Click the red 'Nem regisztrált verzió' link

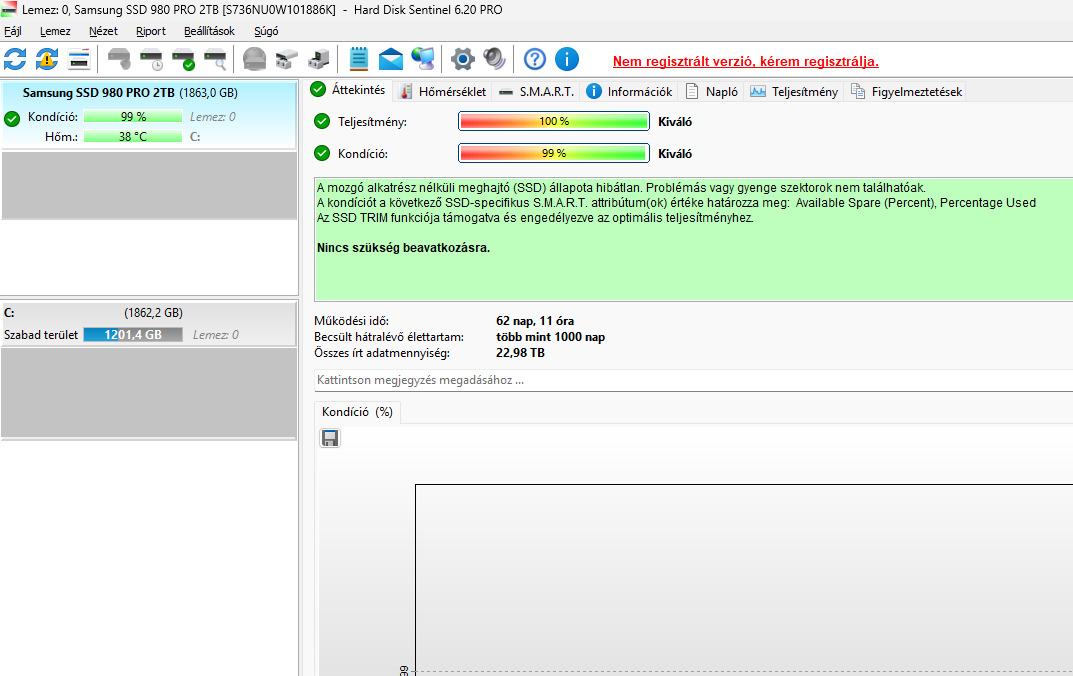745,61
